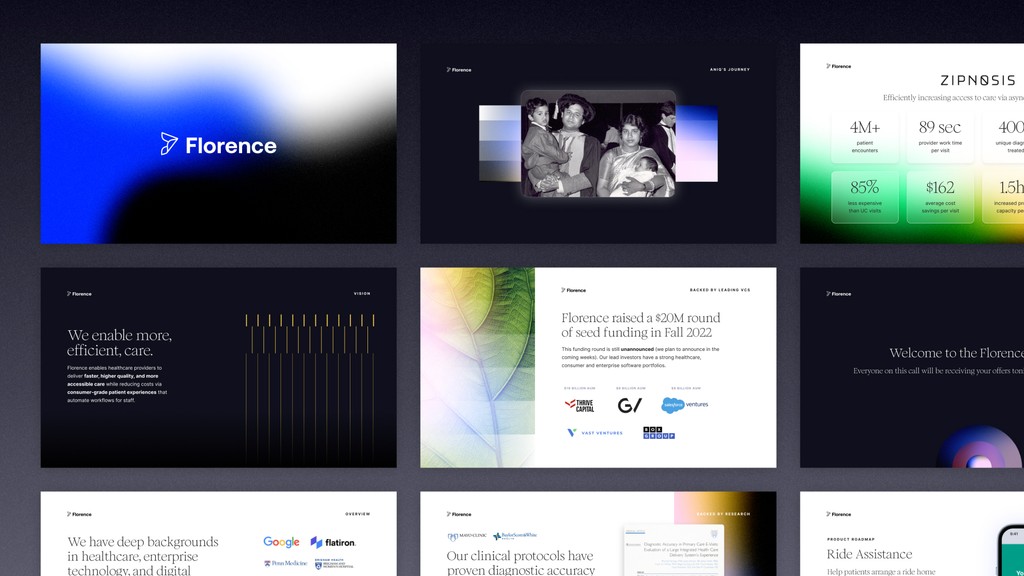The height and width of the screenshot is (576, 1024).
Task: Click the small Florence logo on Anig's Journey slide
Action: pos(459,69)
